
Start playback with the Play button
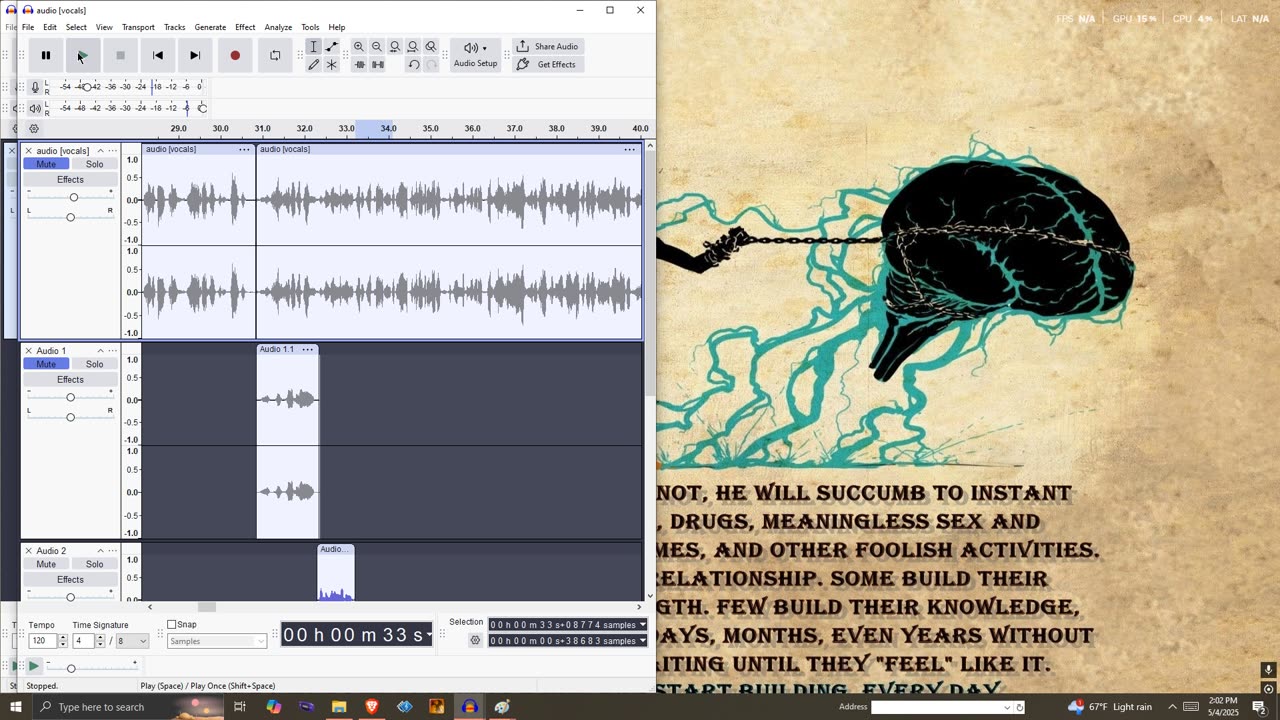83,56
